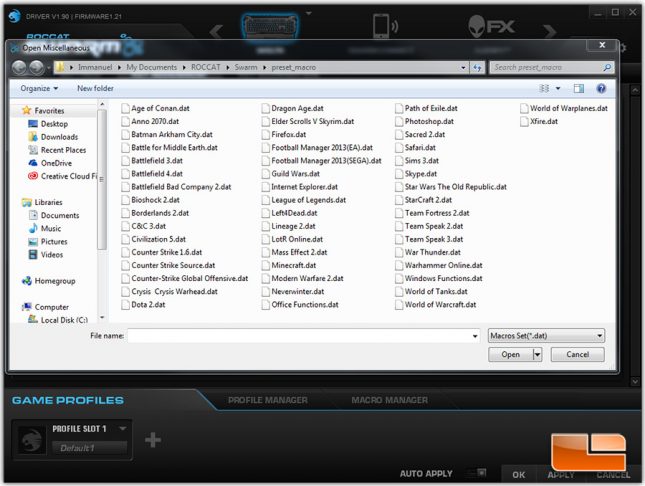
Task: Expand the Profile Slot 1 dropdown
Action: pyautogui.click(x=123, y=428)
